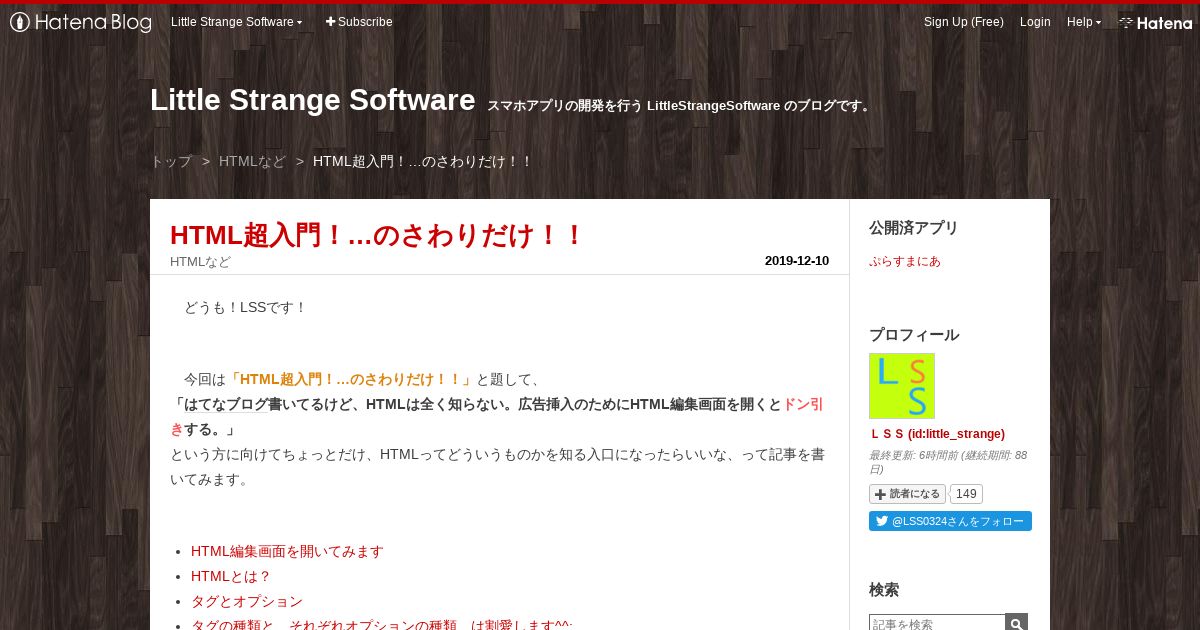This screenshot has height=630, width=1200.
Task: Click the 読者になる button
Action: click(x=907, y=494)
